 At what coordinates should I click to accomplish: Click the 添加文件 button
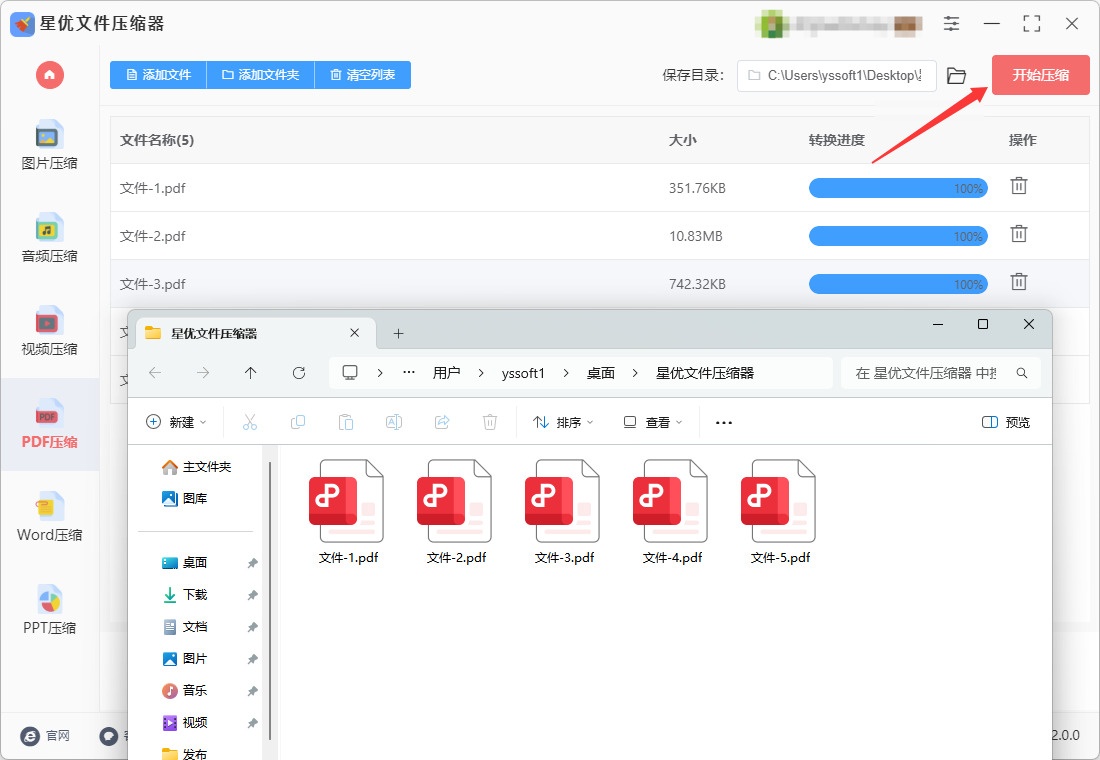coord(159,75)
